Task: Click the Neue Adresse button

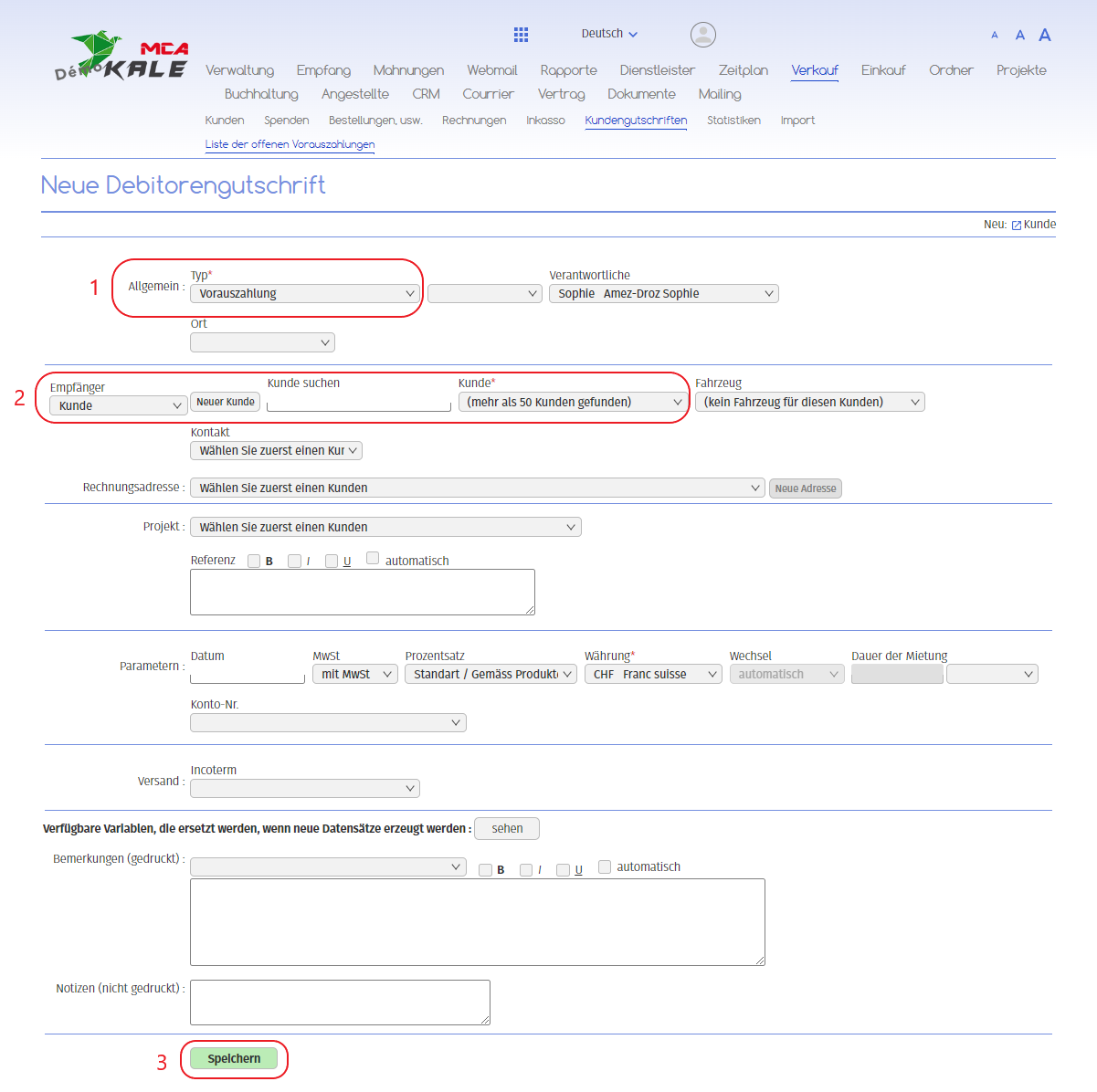Action: click(x=806, y=488)
